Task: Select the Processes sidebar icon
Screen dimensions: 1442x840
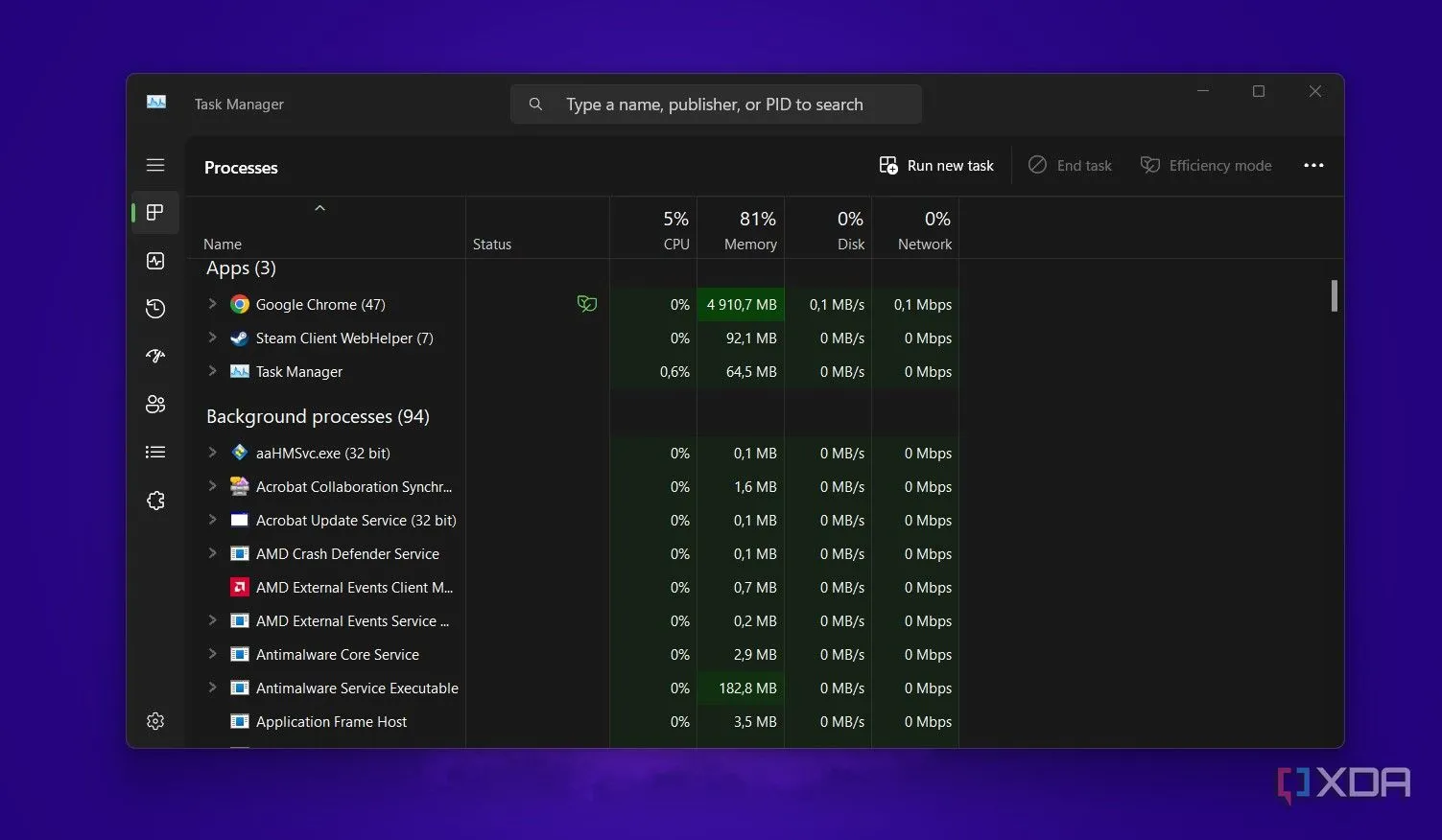Action: click(x=155, y=213)
